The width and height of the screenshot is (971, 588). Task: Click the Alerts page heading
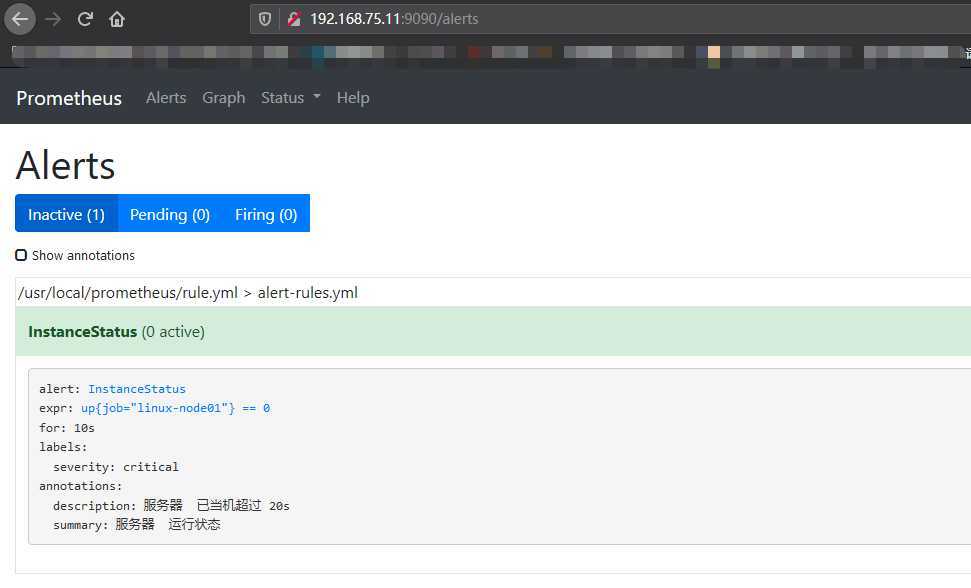pyautogui.click(x=65, y=165)
